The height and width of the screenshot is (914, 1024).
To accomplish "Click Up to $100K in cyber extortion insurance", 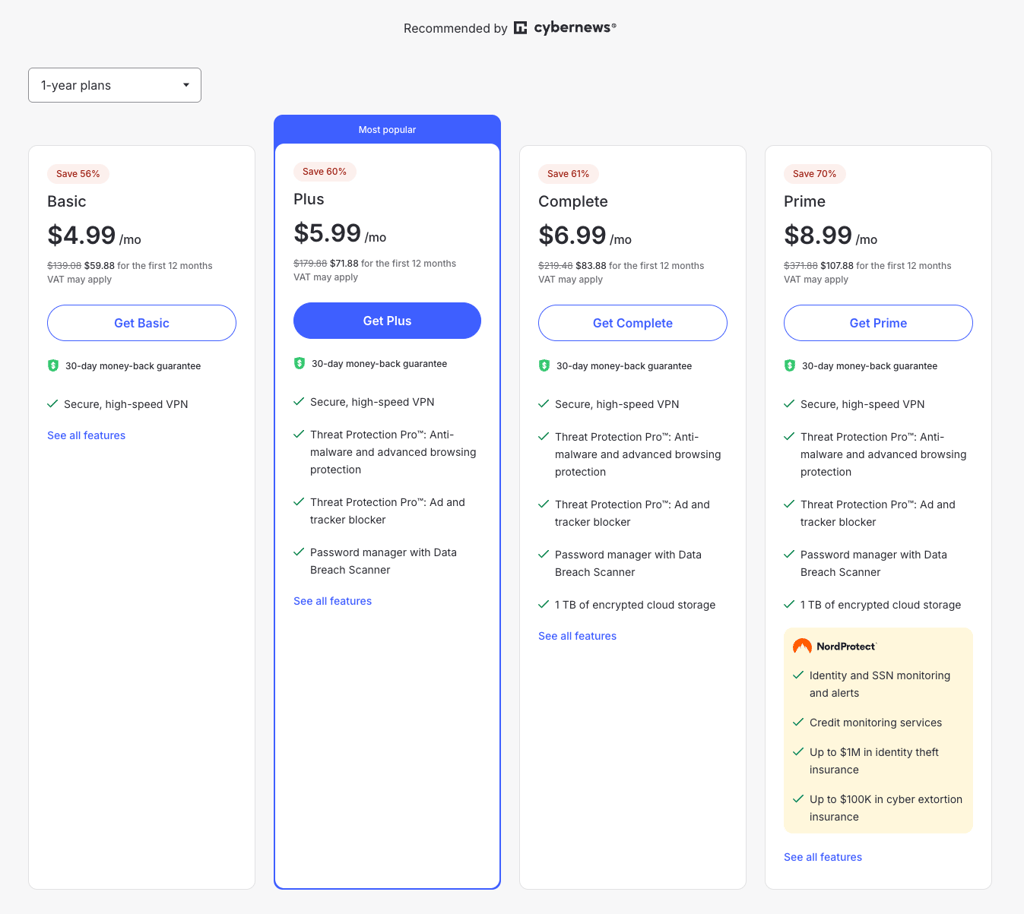I will tap(886, 808).
